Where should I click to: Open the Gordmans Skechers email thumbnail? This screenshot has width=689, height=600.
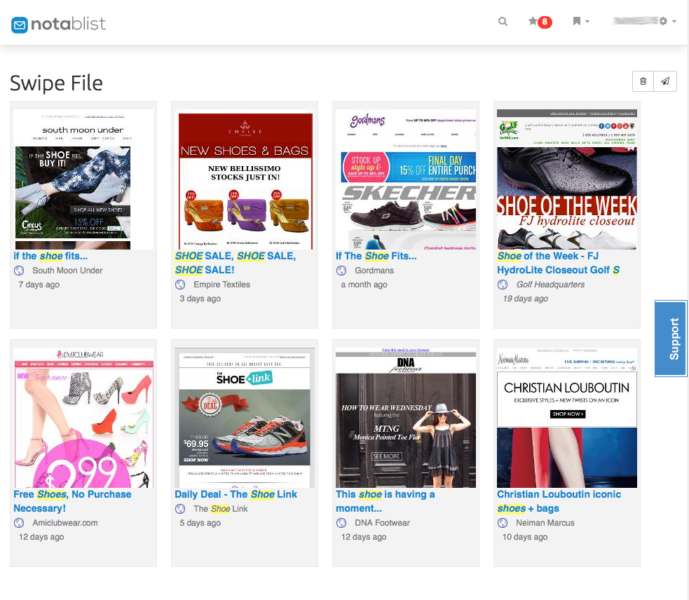[406, 179]
